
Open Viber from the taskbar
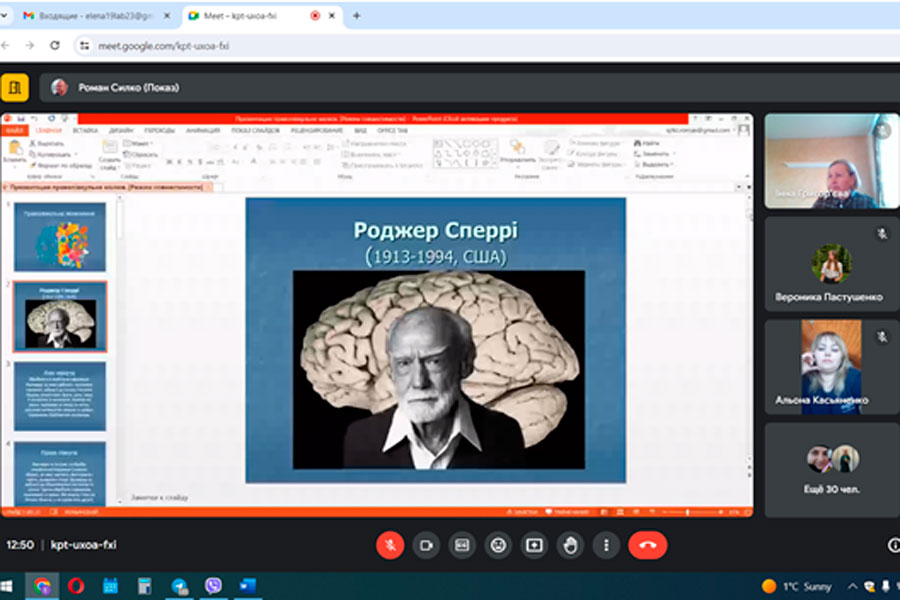(213, 586)
